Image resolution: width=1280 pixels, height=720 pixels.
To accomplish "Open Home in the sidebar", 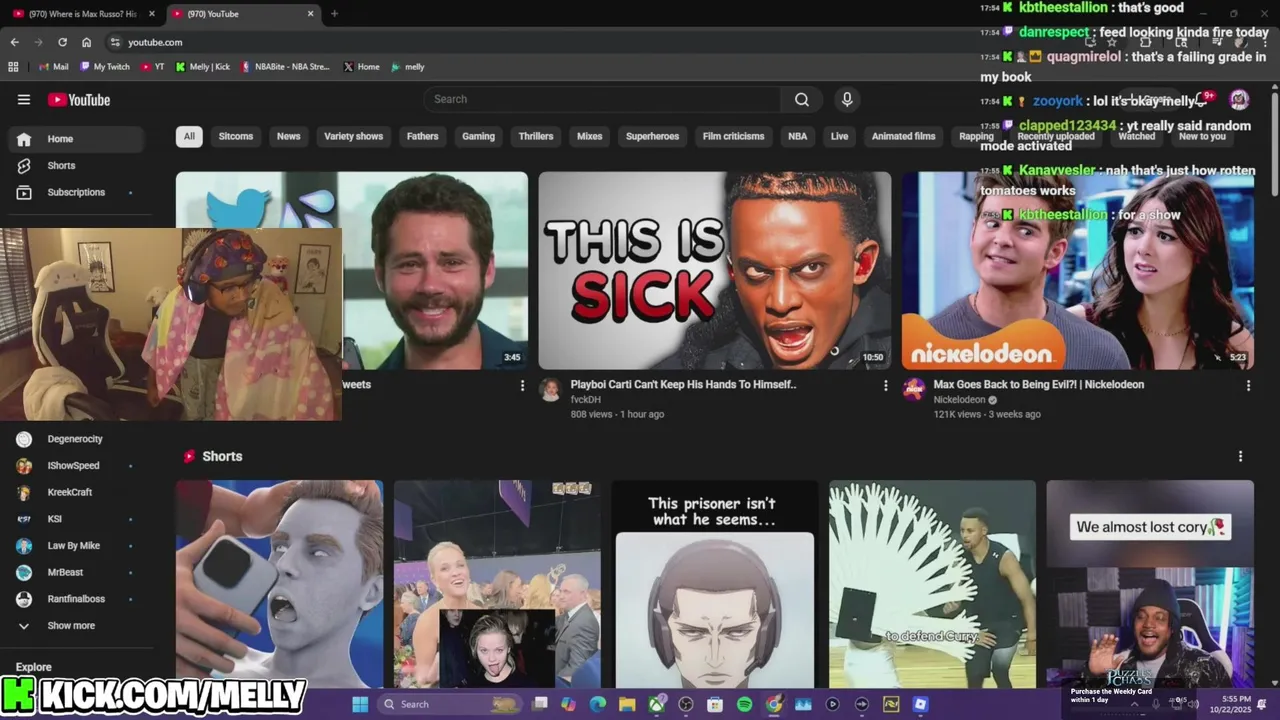I will pos(78,139).
